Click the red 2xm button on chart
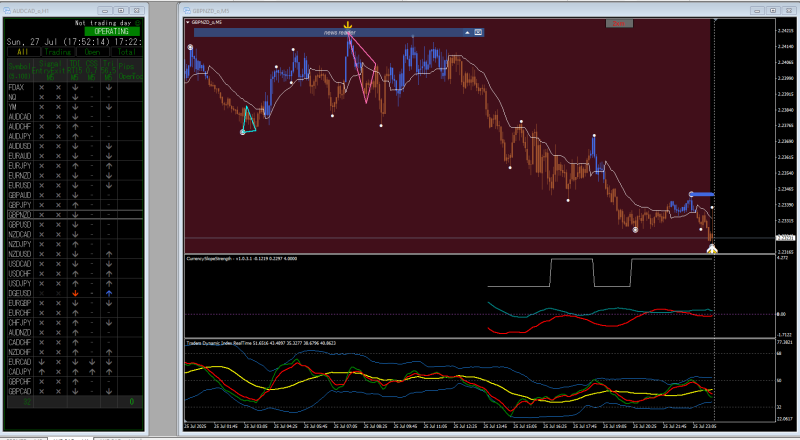Image resolution: width=800 pixels, height=440 pixels. click(619, 23)
